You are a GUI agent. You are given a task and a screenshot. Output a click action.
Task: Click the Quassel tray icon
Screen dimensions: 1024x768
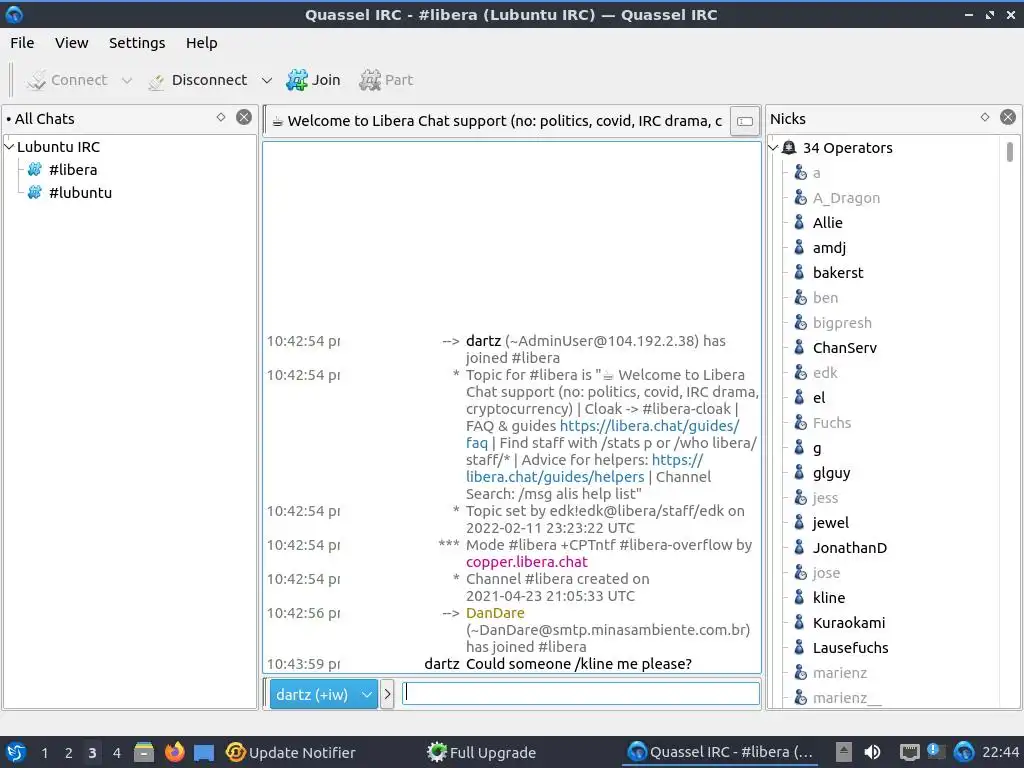point(964,753)
